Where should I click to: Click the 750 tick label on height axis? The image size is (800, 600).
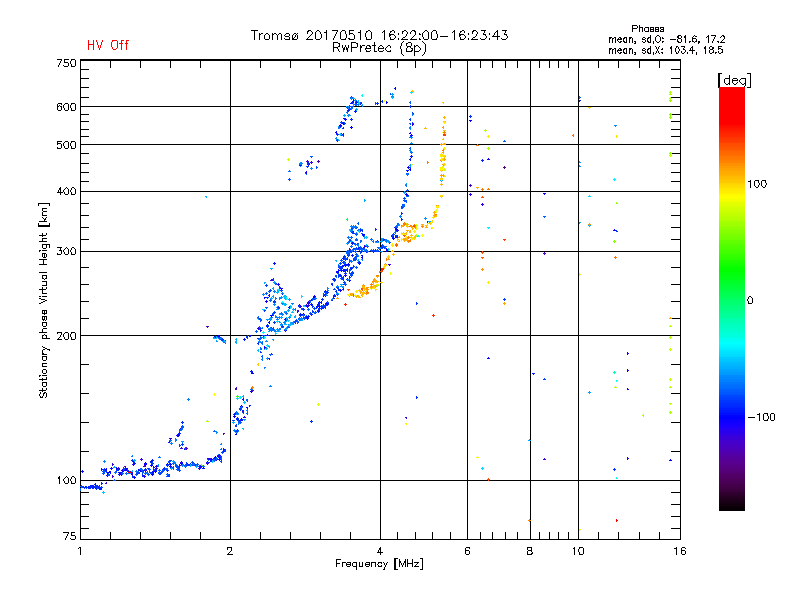(x=66, y=63)
